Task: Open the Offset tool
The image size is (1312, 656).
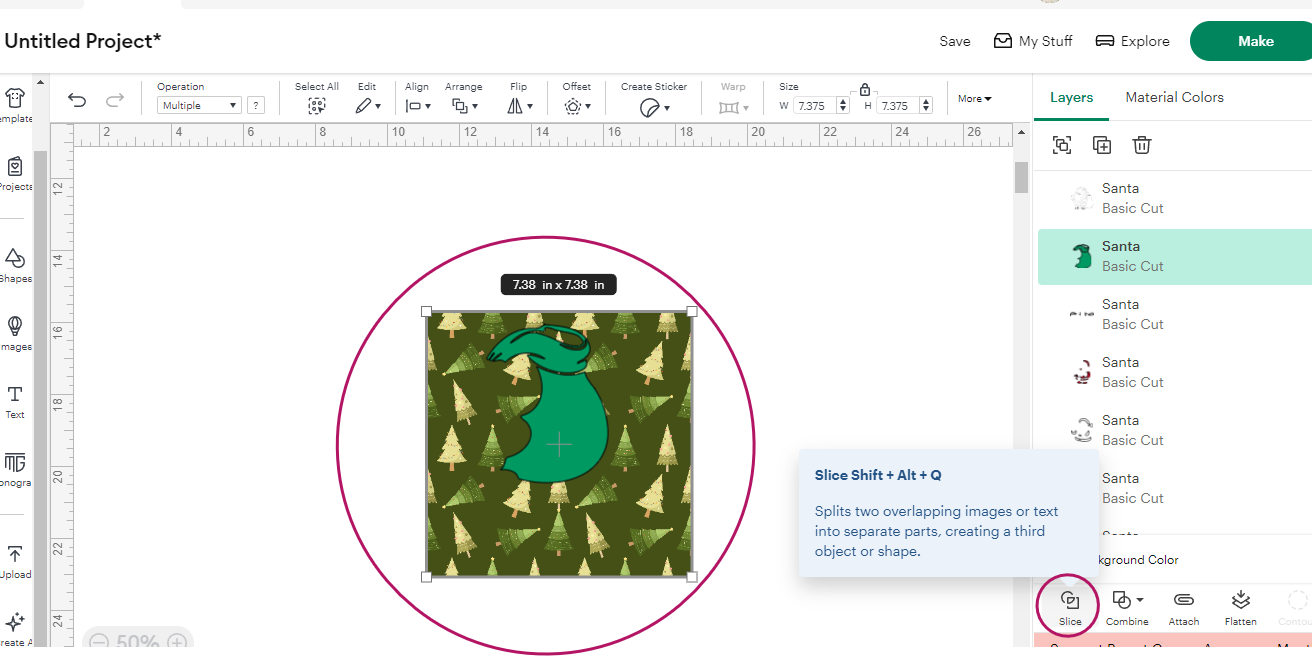Action: (576, 105)
